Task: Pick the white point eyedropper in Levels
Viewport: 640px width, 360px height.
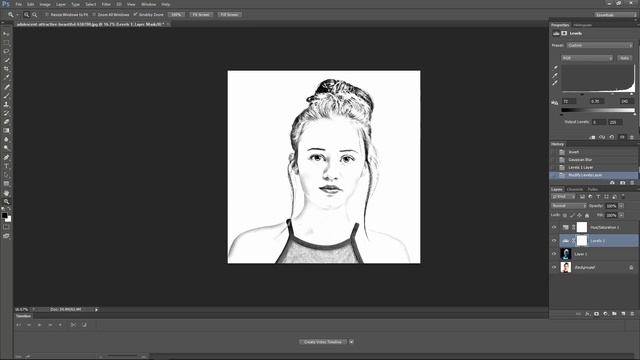Action: (x=555, y=83)
